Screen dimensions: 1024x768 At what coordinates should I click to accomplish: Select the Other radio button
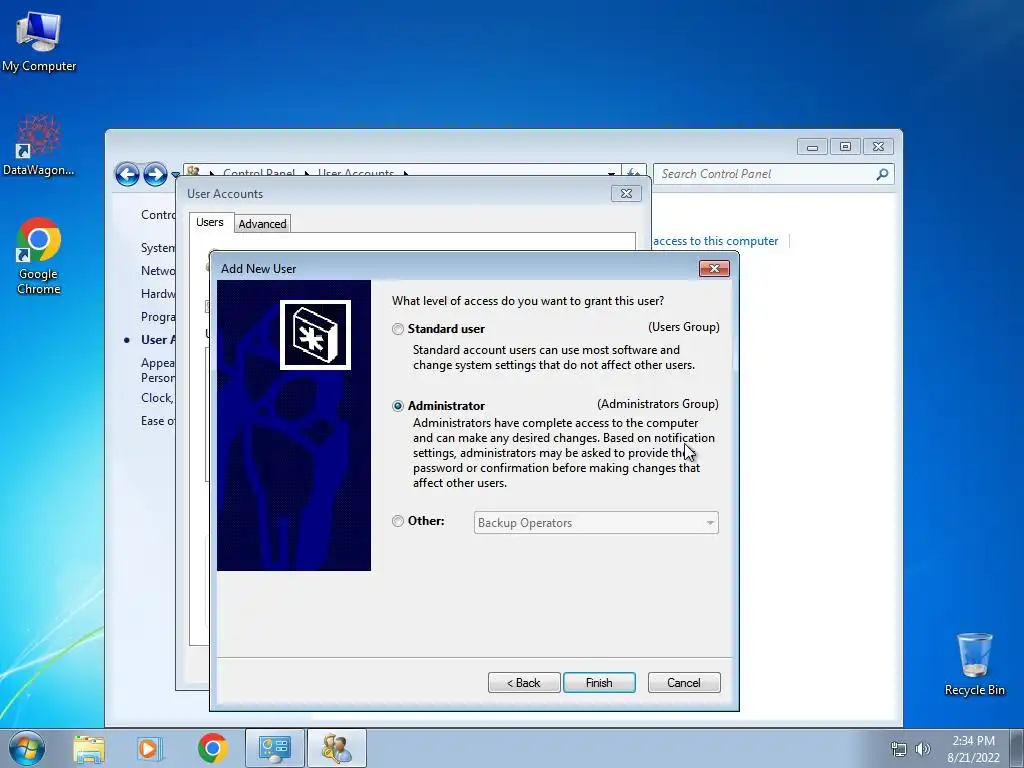pos(398,521)
